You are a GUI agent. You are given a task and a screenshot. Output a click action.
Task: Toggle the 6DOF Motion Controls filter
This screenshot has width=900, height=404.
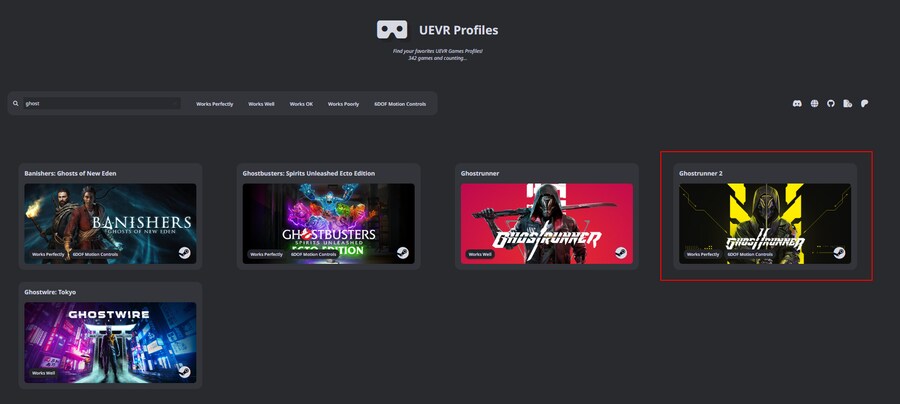400,104
